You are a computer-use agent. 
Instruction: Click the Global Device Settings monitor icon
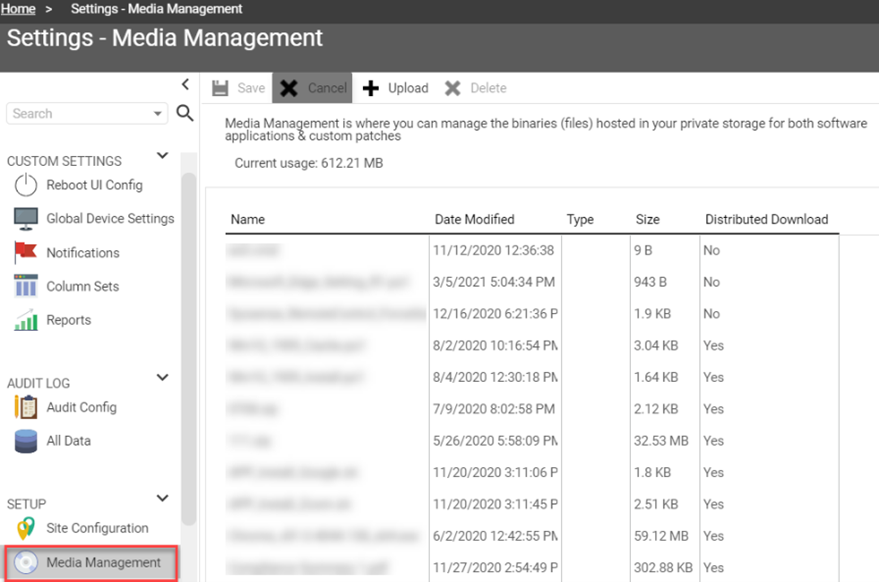click(26, 219)
